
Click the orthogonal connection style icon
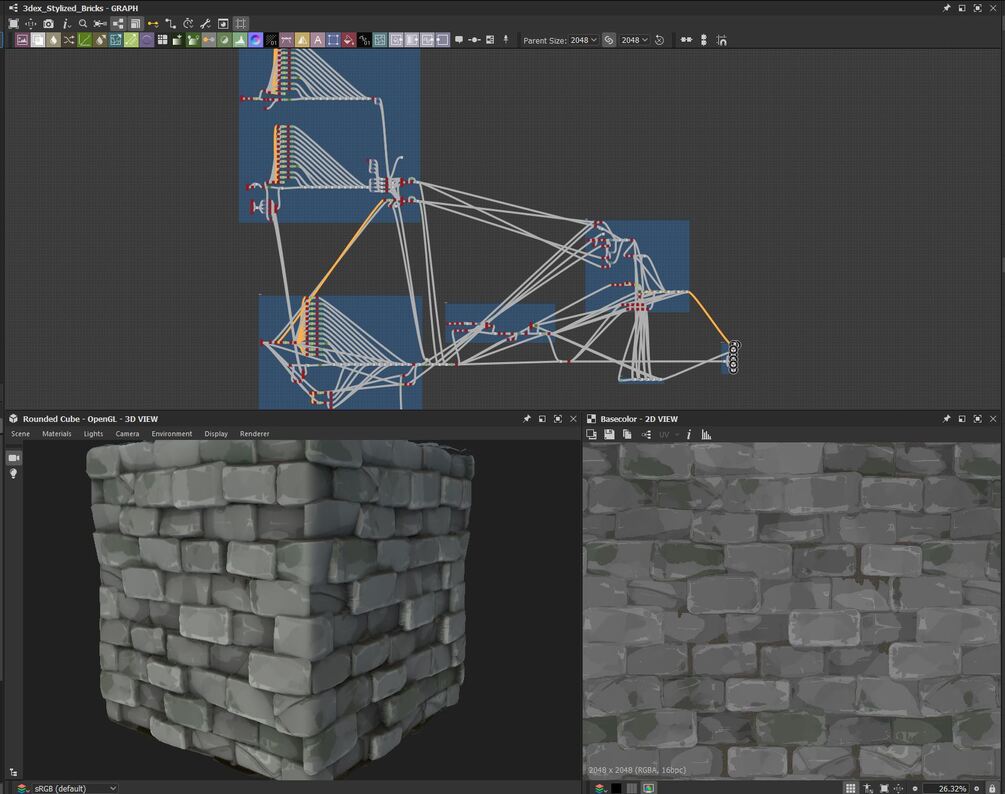(170, 24)
